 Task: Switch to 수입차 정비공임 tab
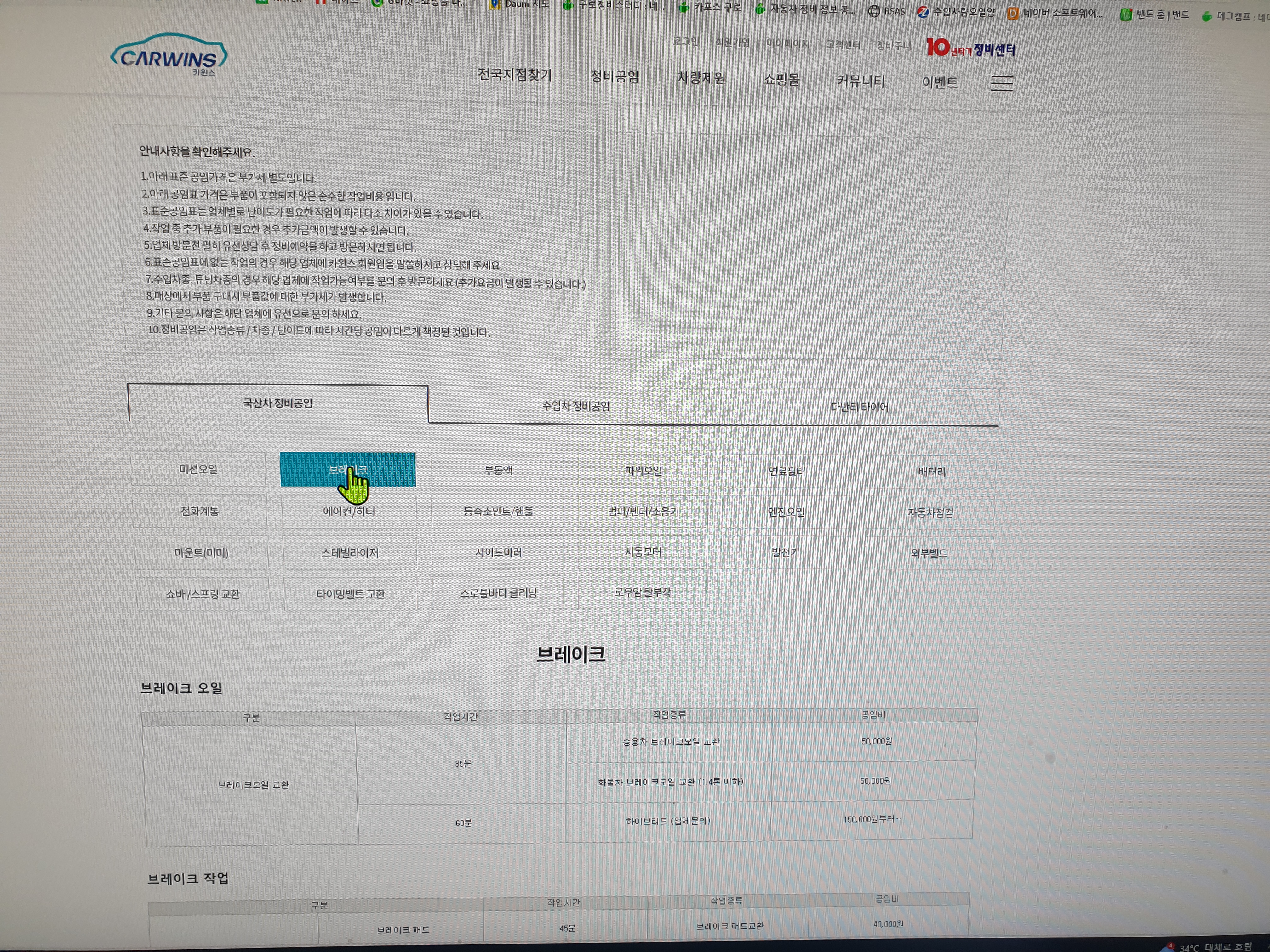575,406
